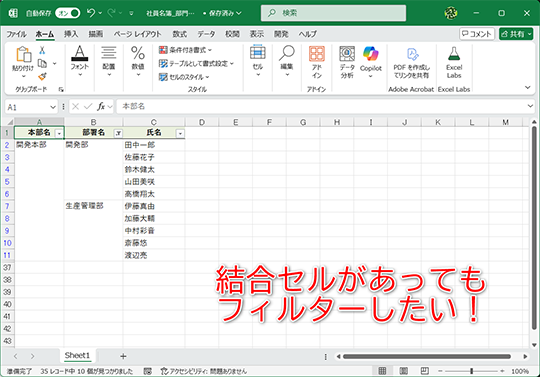Switch to the 表示 tab

[257, 34]
